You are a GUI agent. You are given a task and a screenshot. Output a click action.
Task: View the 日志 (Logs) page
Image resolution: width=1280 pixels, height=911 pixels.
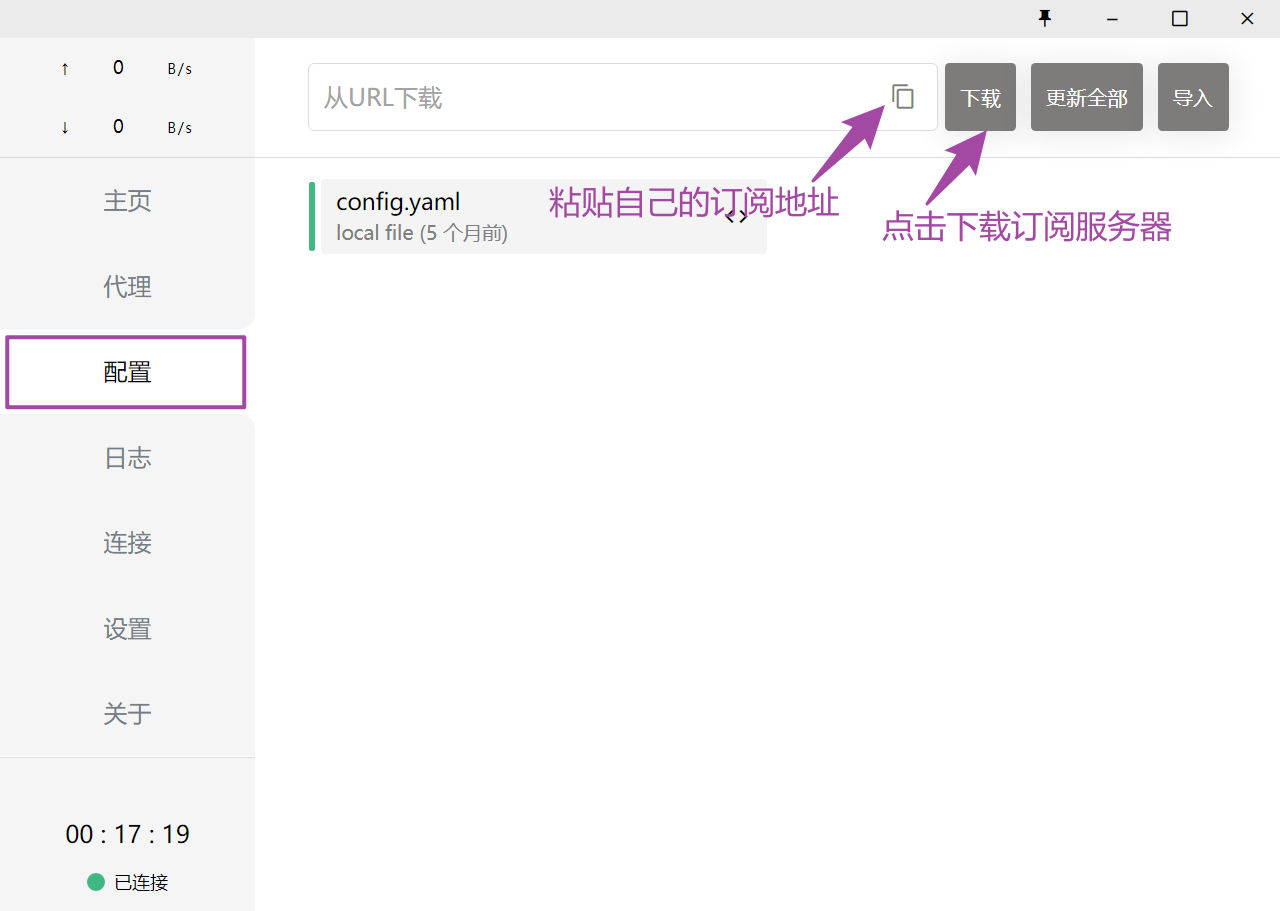[127, 458]
